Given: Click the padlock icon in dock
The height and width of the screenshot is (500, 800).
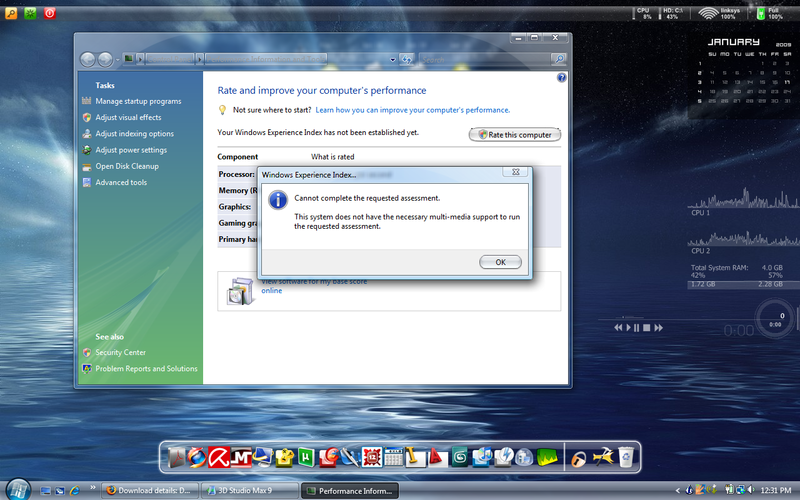Looking at the screenshot, I should click(x=579, y=459).
